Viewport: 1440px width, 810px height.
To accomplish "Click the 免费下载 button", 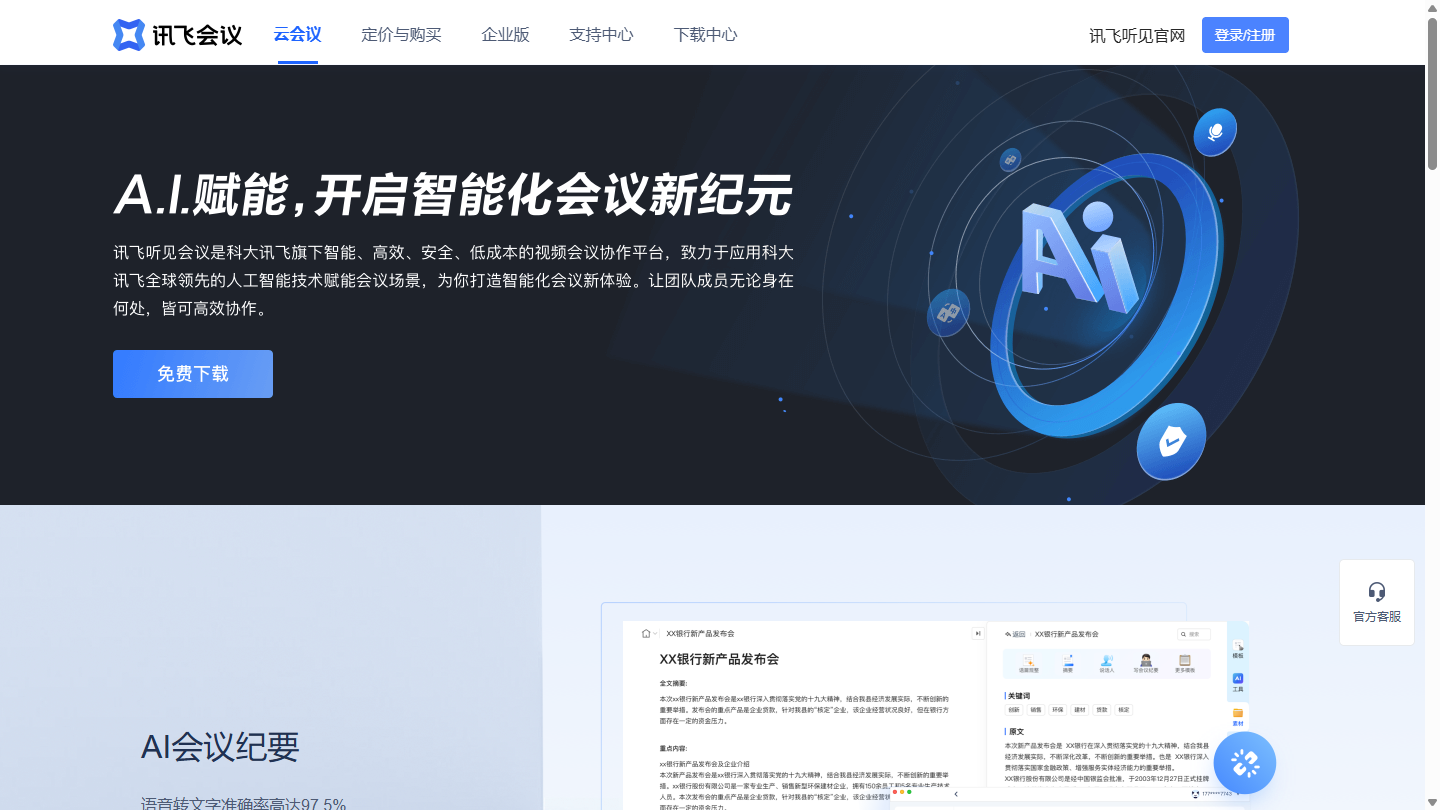I will 193,374.
